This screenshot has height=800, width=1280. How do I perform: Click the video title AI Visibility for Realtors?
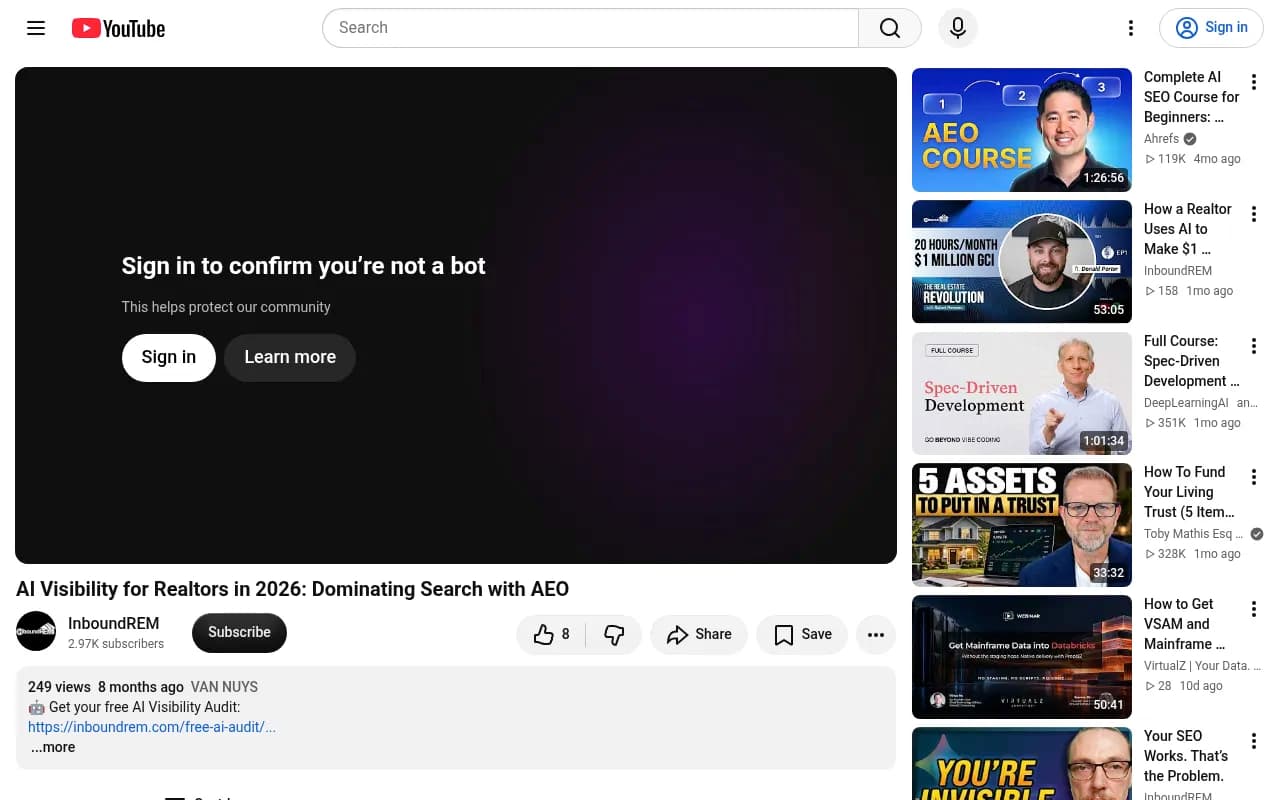tap(292, 589)
